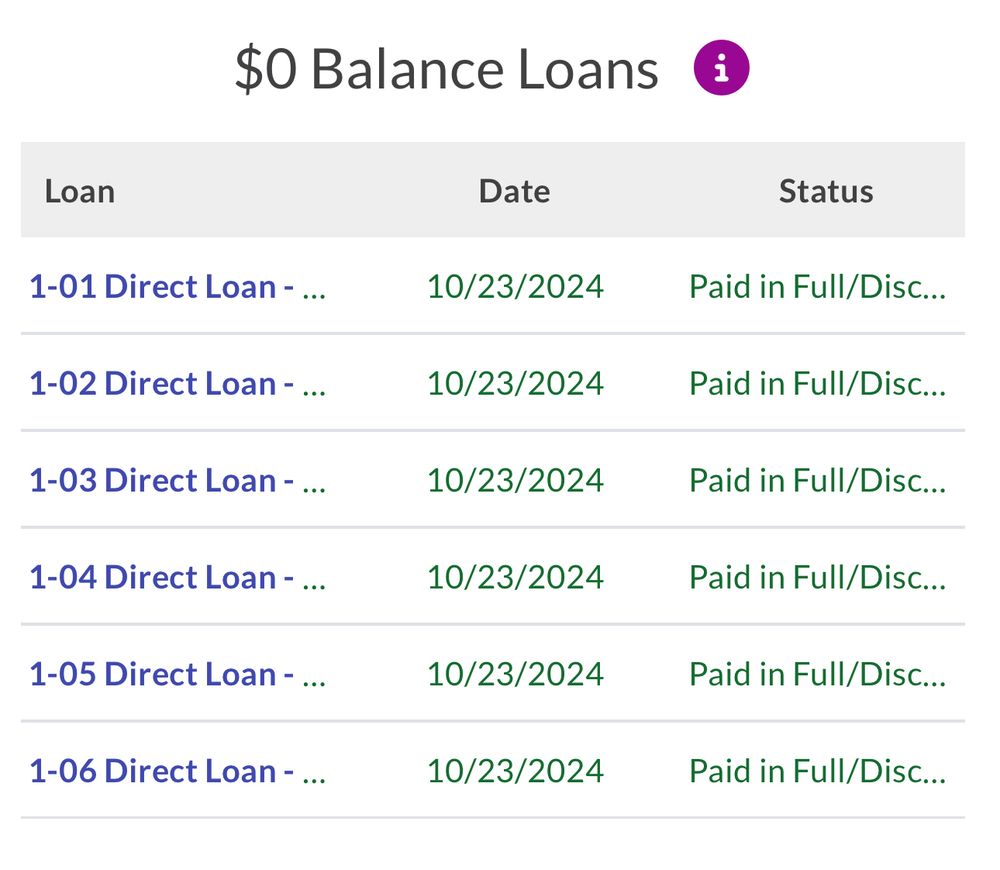Select the date for loan 1-03
This screenshot has height=870, width=1000.
[x=515, y=480]
